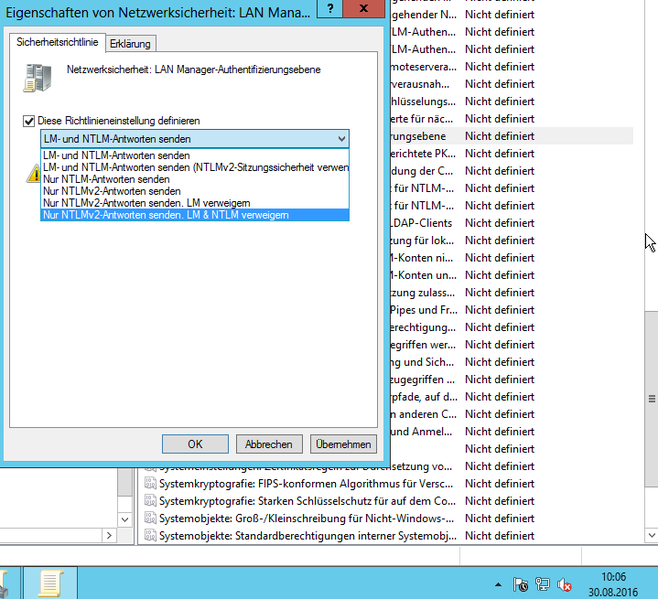Toggle 'Diese Richtlinieneinstellung definieren' checkbox

[28, 120]
